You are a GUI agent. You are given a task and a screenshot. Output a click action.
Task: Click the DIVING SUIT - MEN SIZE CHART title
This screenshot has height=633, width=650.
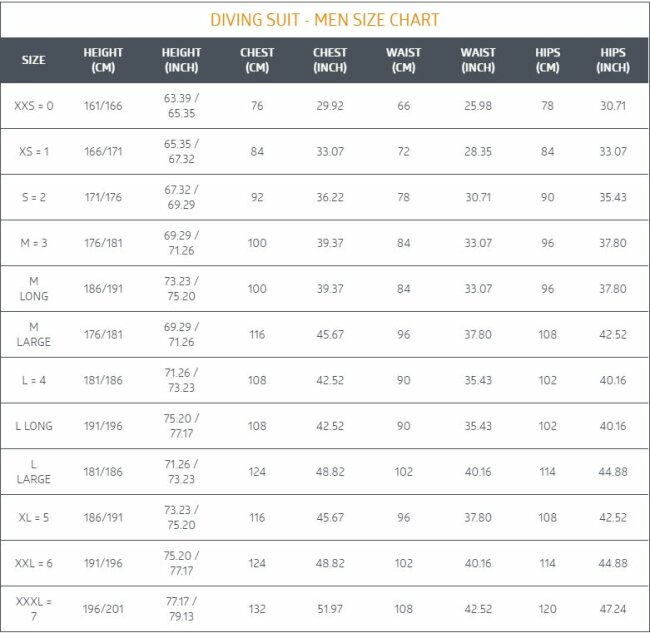click(x=325, y=20)
